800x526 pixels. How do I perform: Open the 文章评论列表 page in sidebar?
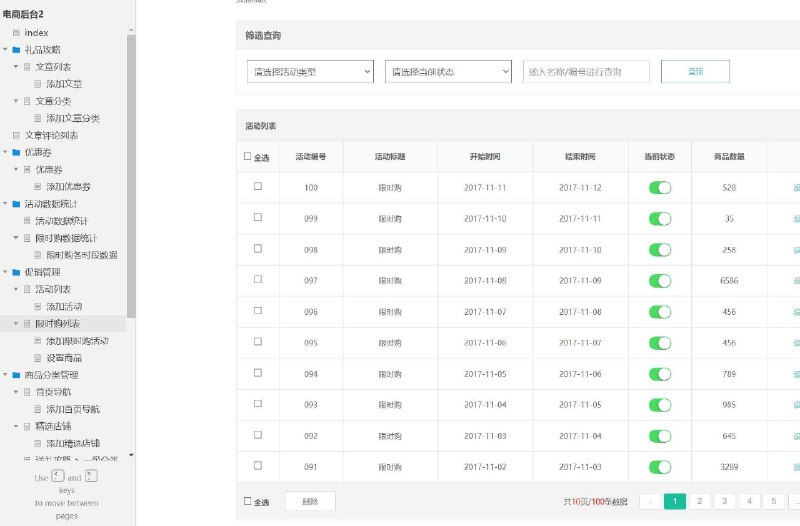pos(52,136)
